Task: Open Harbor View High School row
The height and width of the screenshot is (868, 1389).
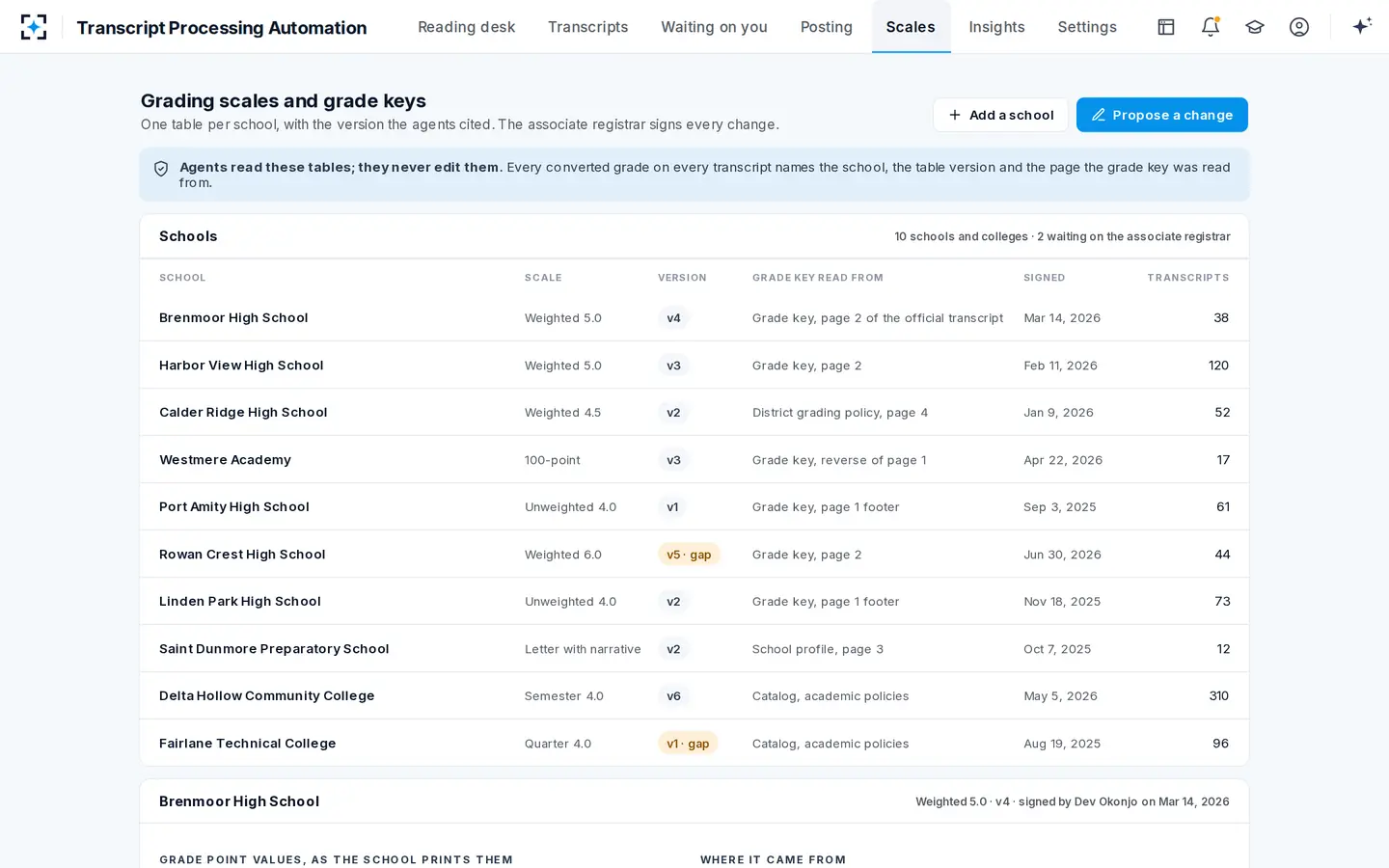Action: coord(694,366)
